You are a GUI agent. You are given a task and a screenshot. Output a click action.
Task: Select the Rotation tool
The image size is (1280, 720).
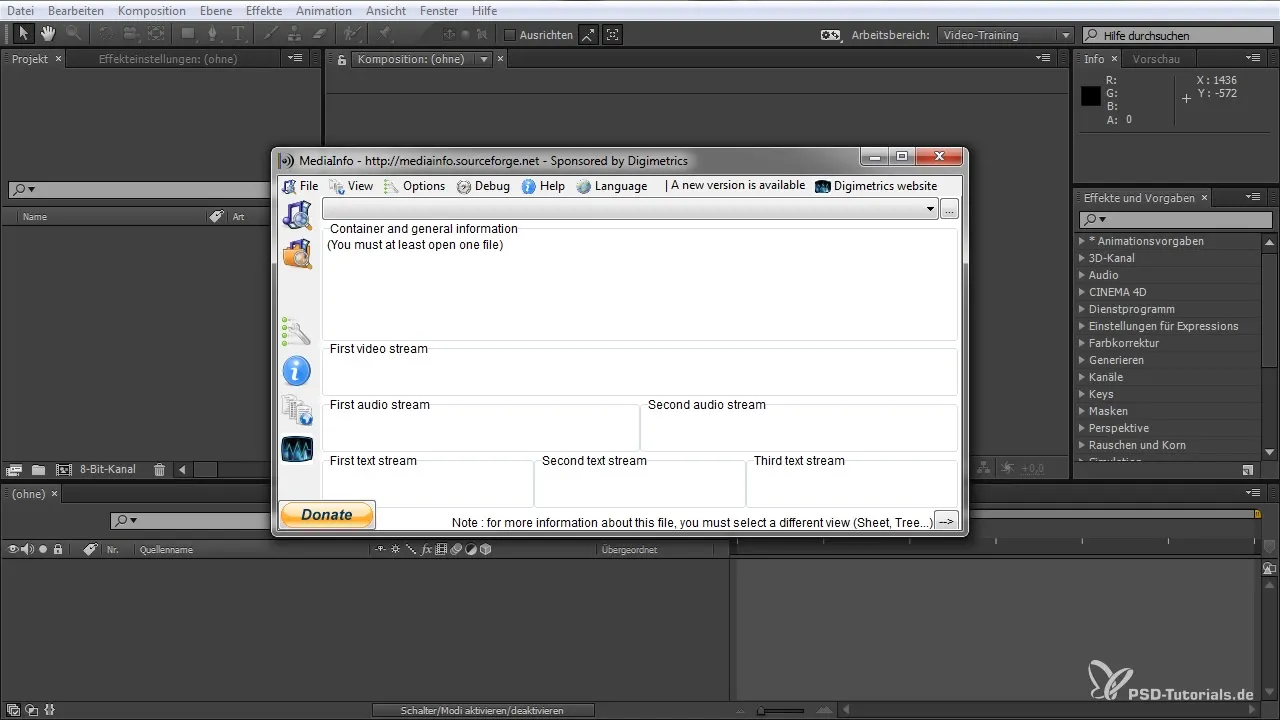[106, 34]
